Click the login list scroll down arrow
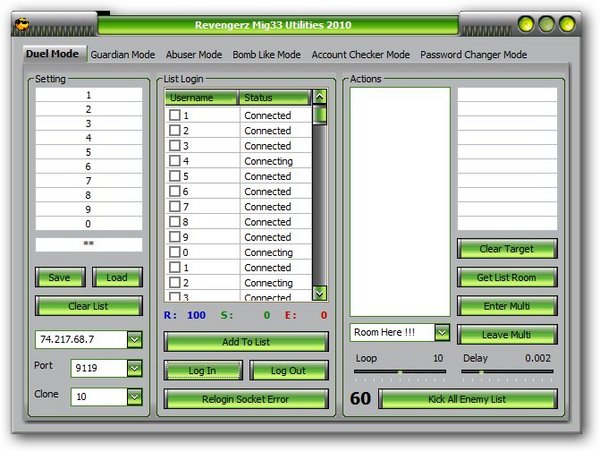This screenshot has width=600, height=452. [x=319, y=294]
